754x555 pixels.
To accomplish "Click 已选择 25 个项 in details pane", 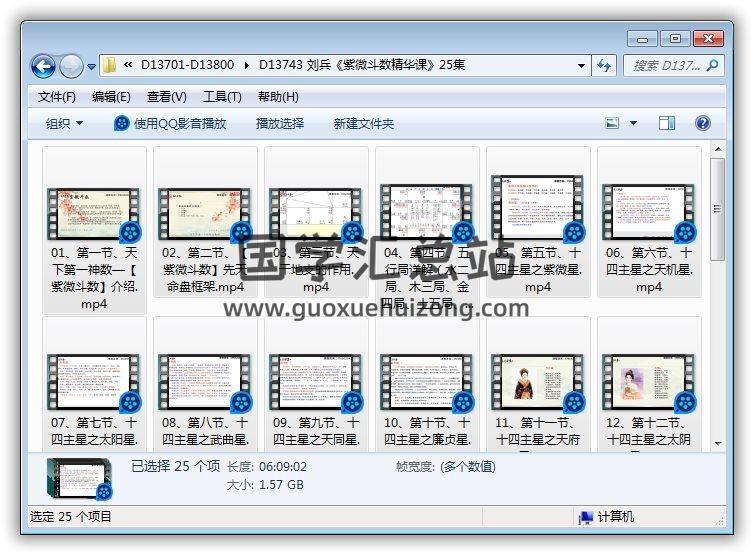I will [176, 466].
